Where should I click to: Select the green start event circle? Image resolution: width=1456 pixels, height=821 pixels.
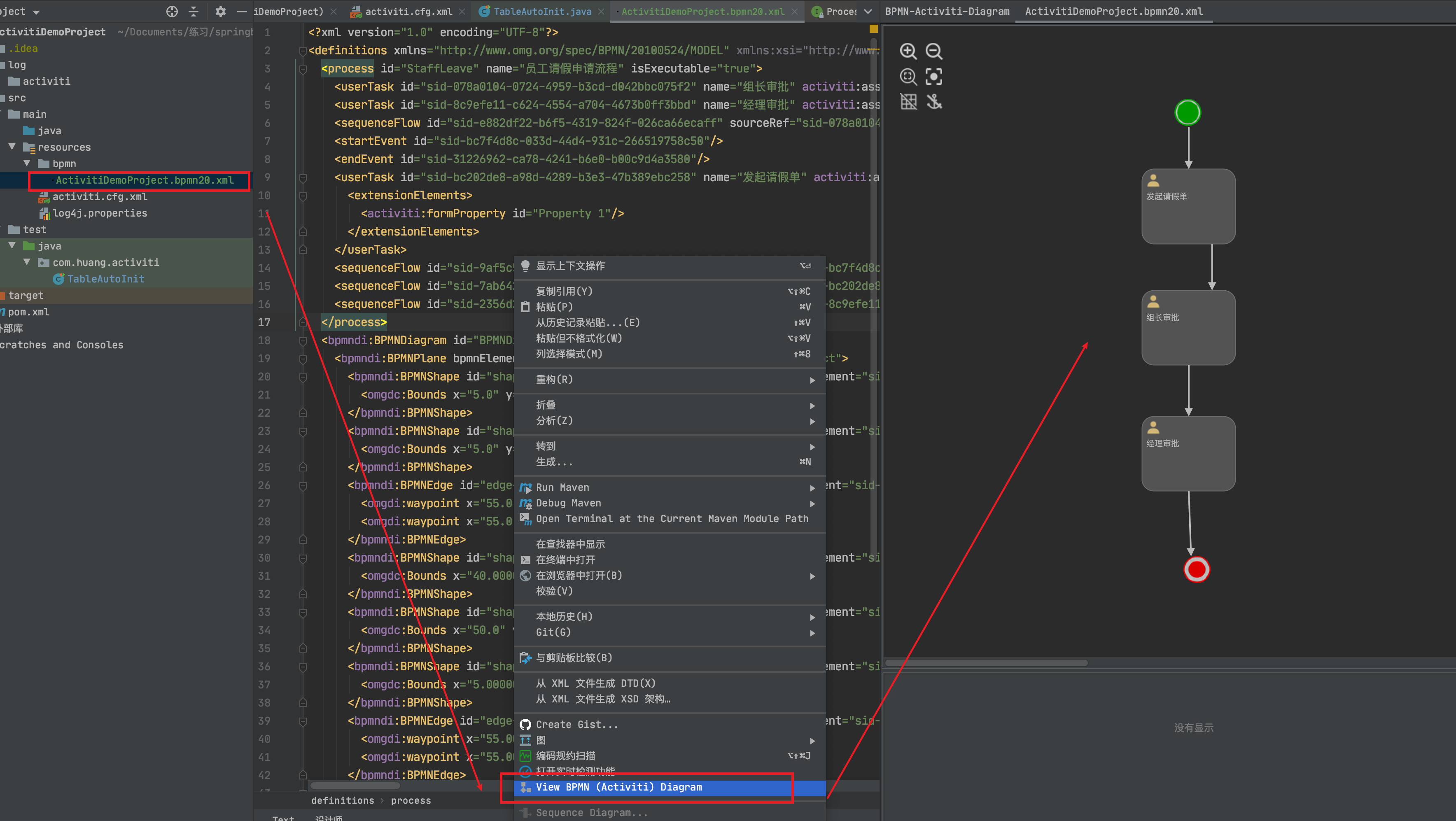point(1188,112)
